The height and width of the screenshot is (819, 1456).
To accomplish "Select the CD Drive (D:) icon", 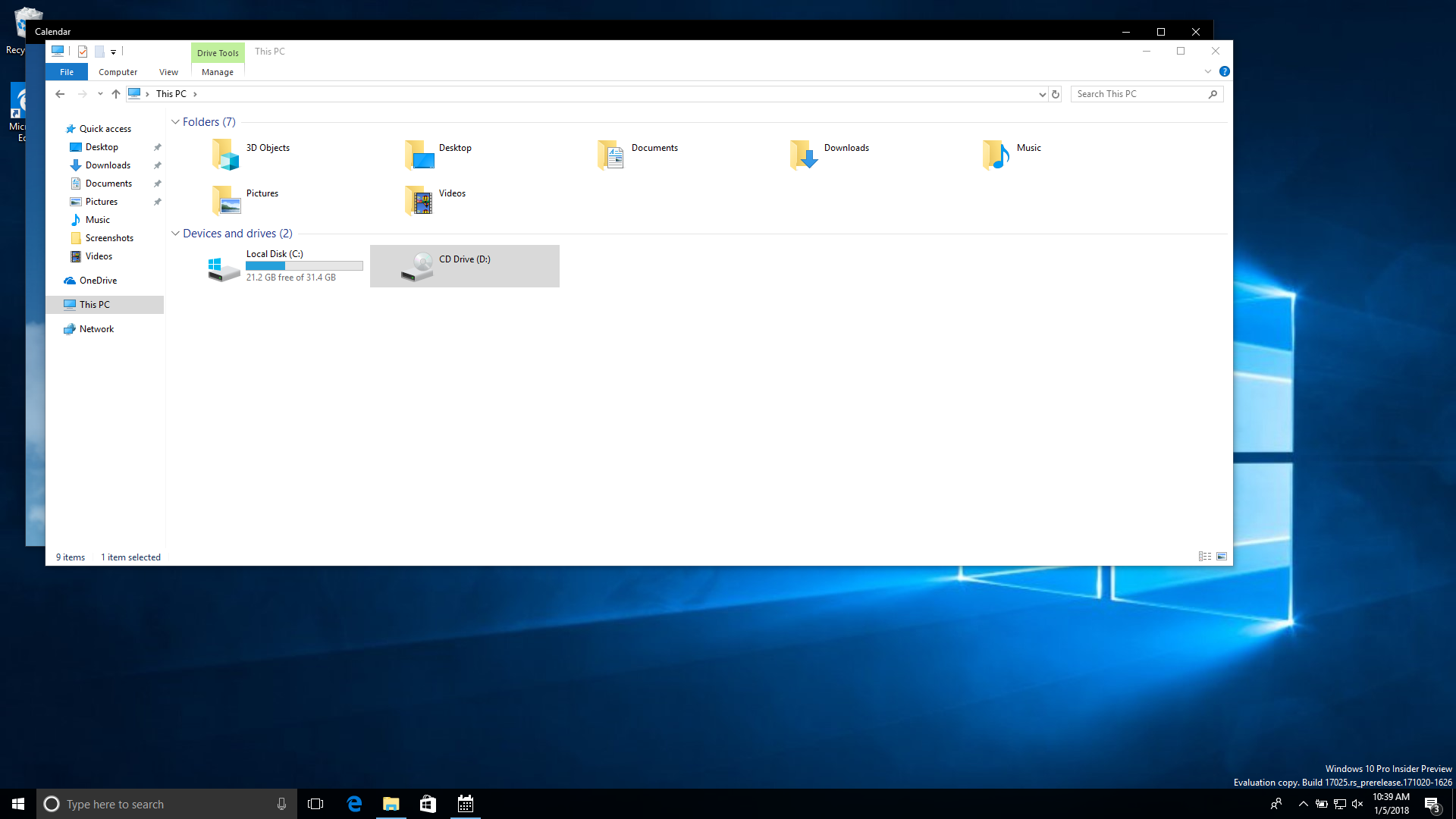I will [417, 266].
